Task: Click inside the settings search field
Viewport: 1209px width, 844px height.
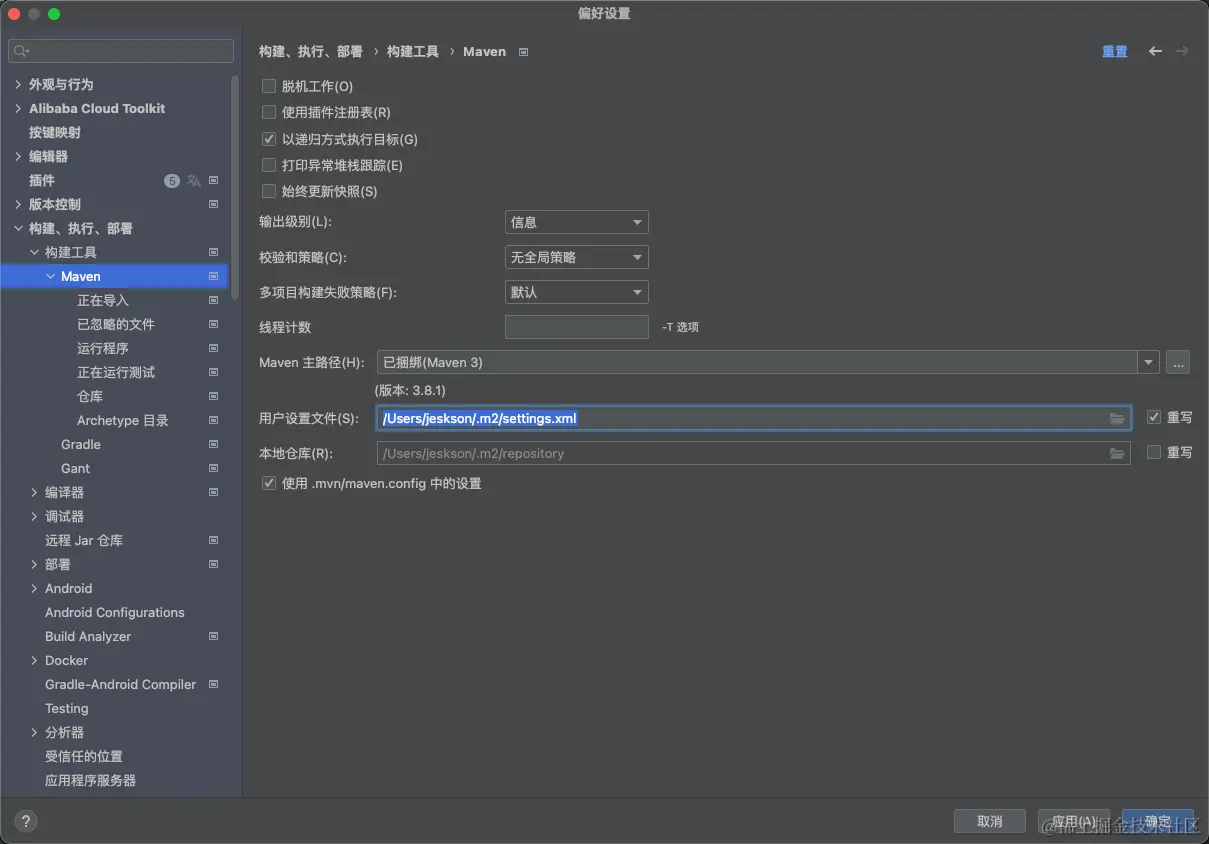Action: coord(121,51)
